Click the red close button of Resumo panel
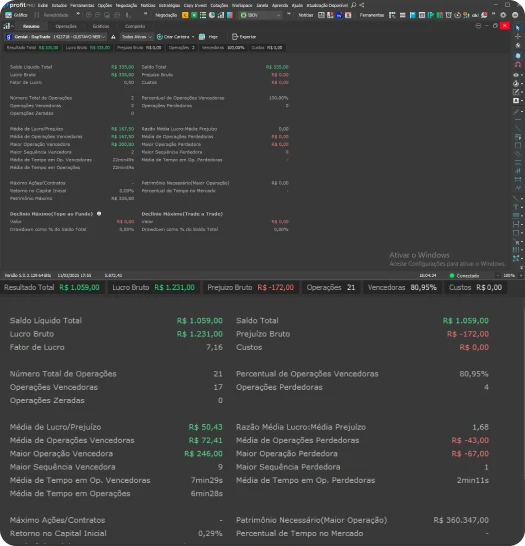Viewport: 525px width, 546px height. [505, 26]
